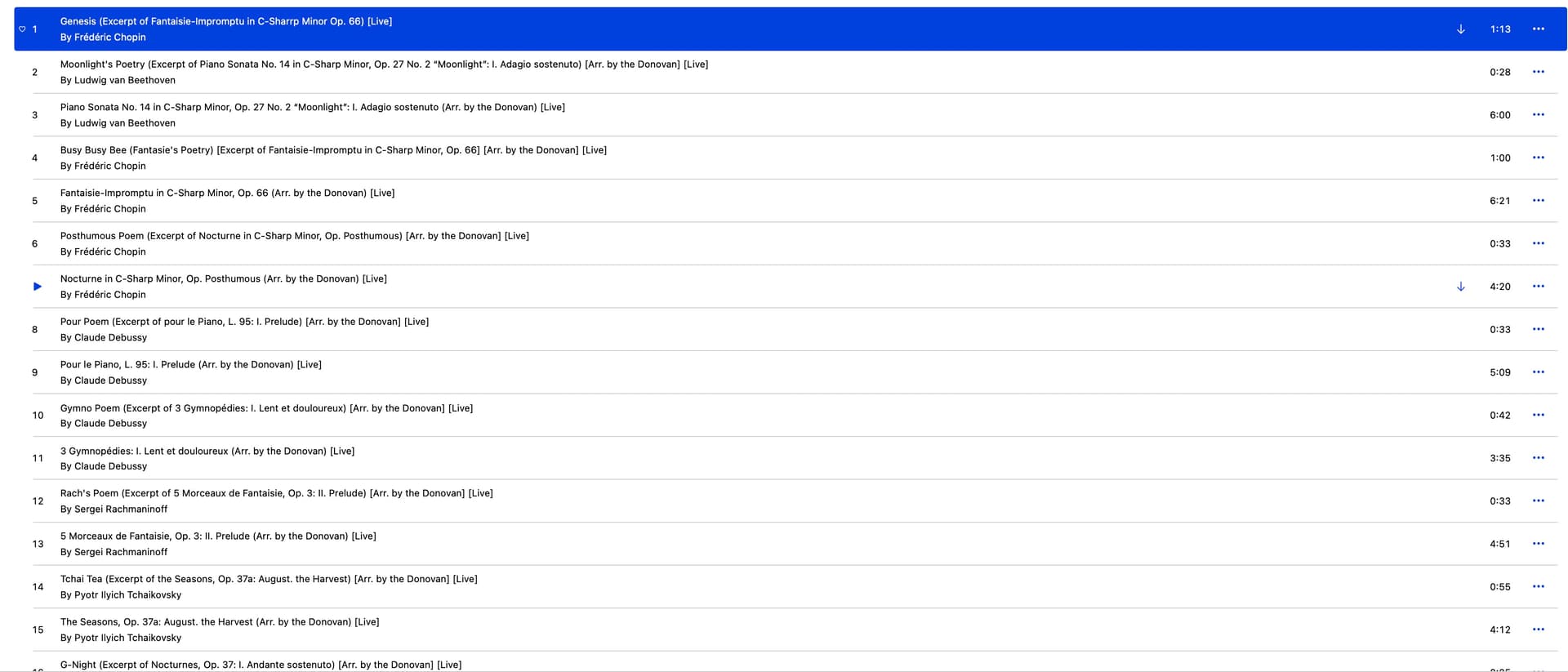The width and height of the screenshot is (1568, 672).
Task: Click Sergei Rachmaninoff under 5 Morceaux track
Action: coord(120,552)
